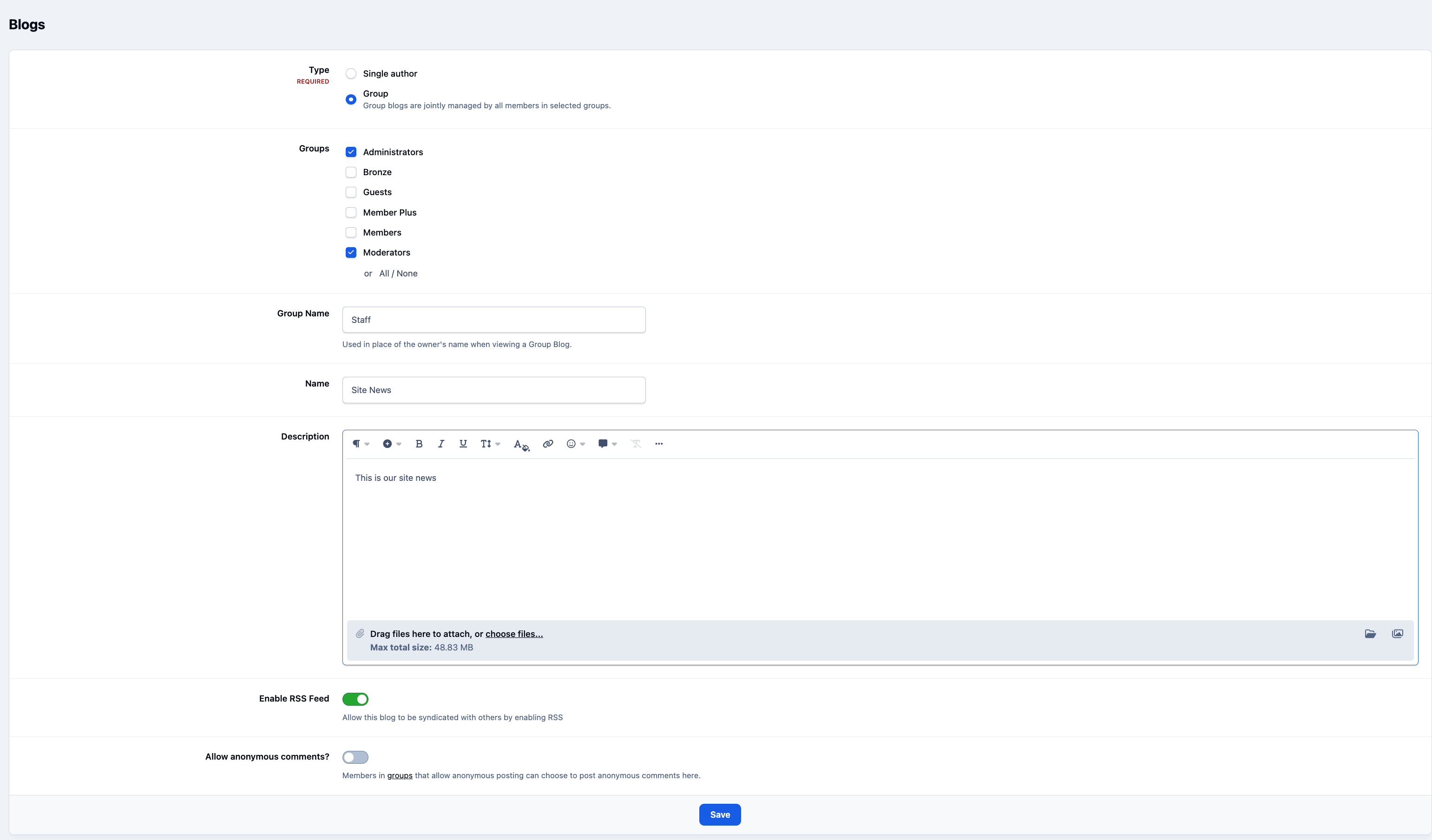1432x840 pixels.
Task: Click the Save button
Action: point(720,815)
